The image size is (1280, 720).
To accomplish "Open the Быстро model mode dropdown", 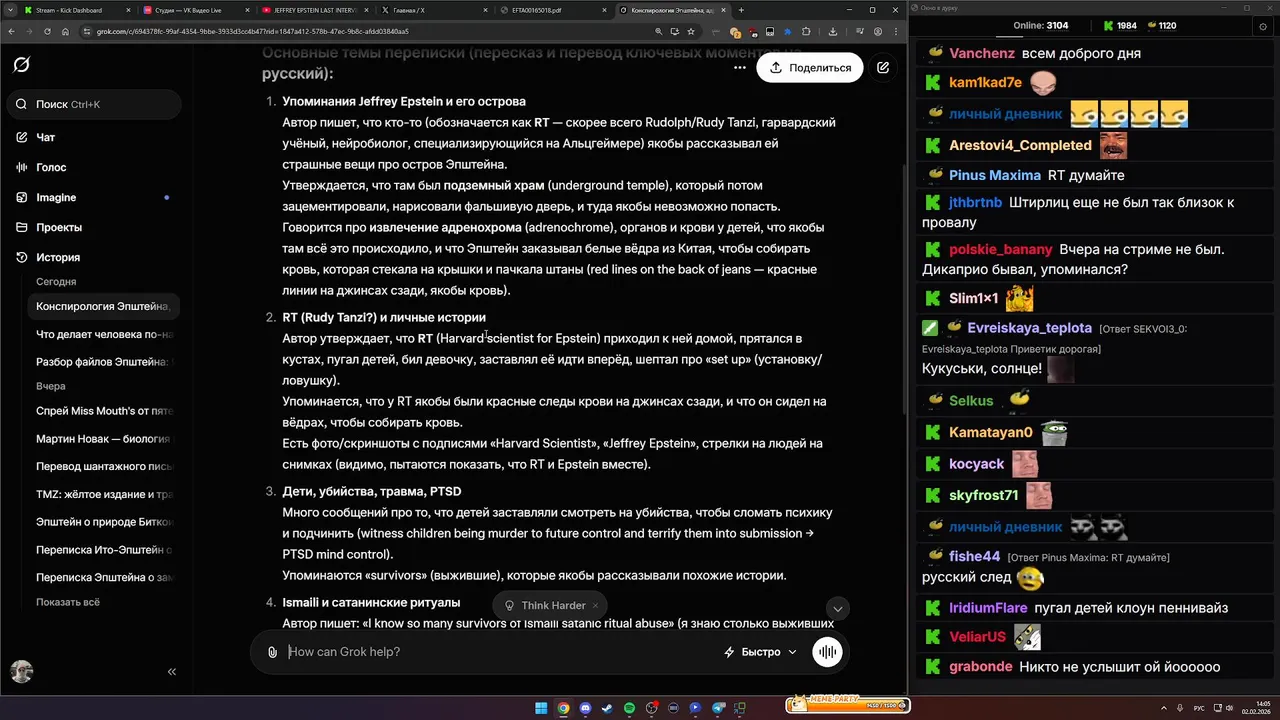I will (760, 652).
